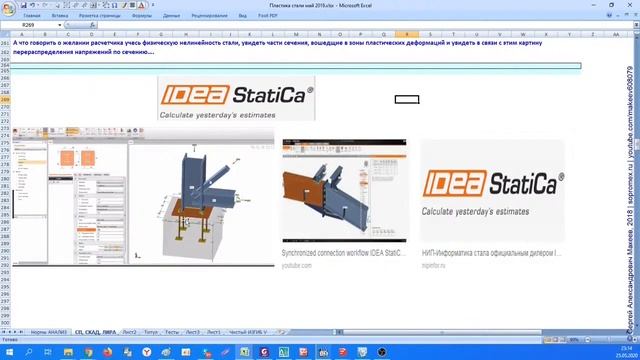The image size is (640, 360).
Task: Click zoom out minus button on zoom slider
Action: [x=588, y=340]
